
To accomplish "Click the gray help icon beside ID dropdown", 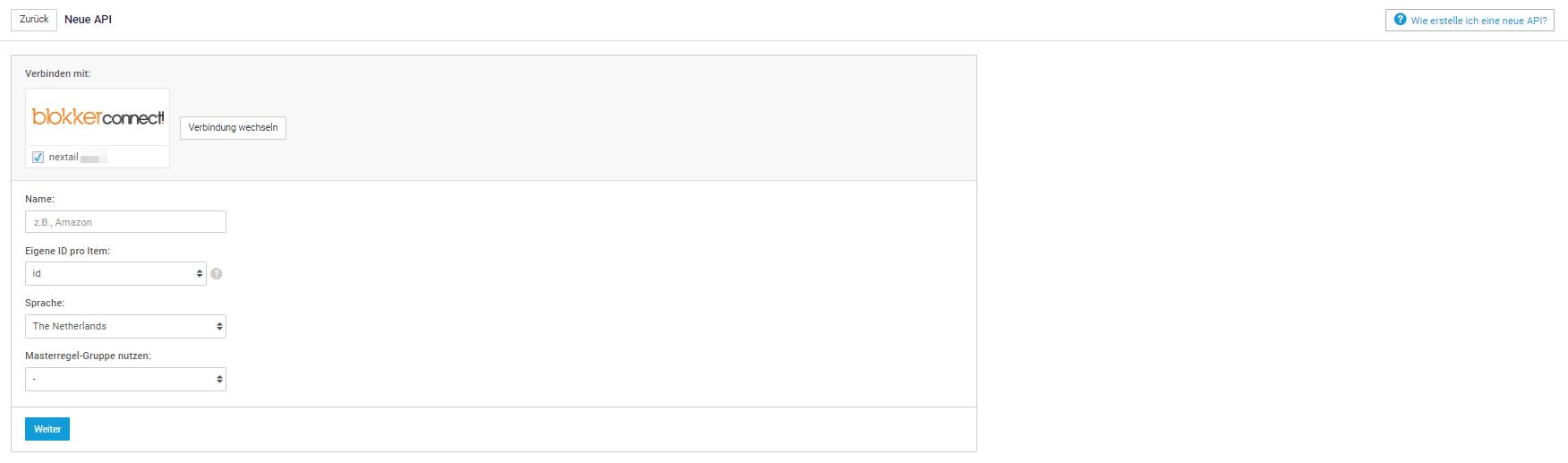I will 217,274.
